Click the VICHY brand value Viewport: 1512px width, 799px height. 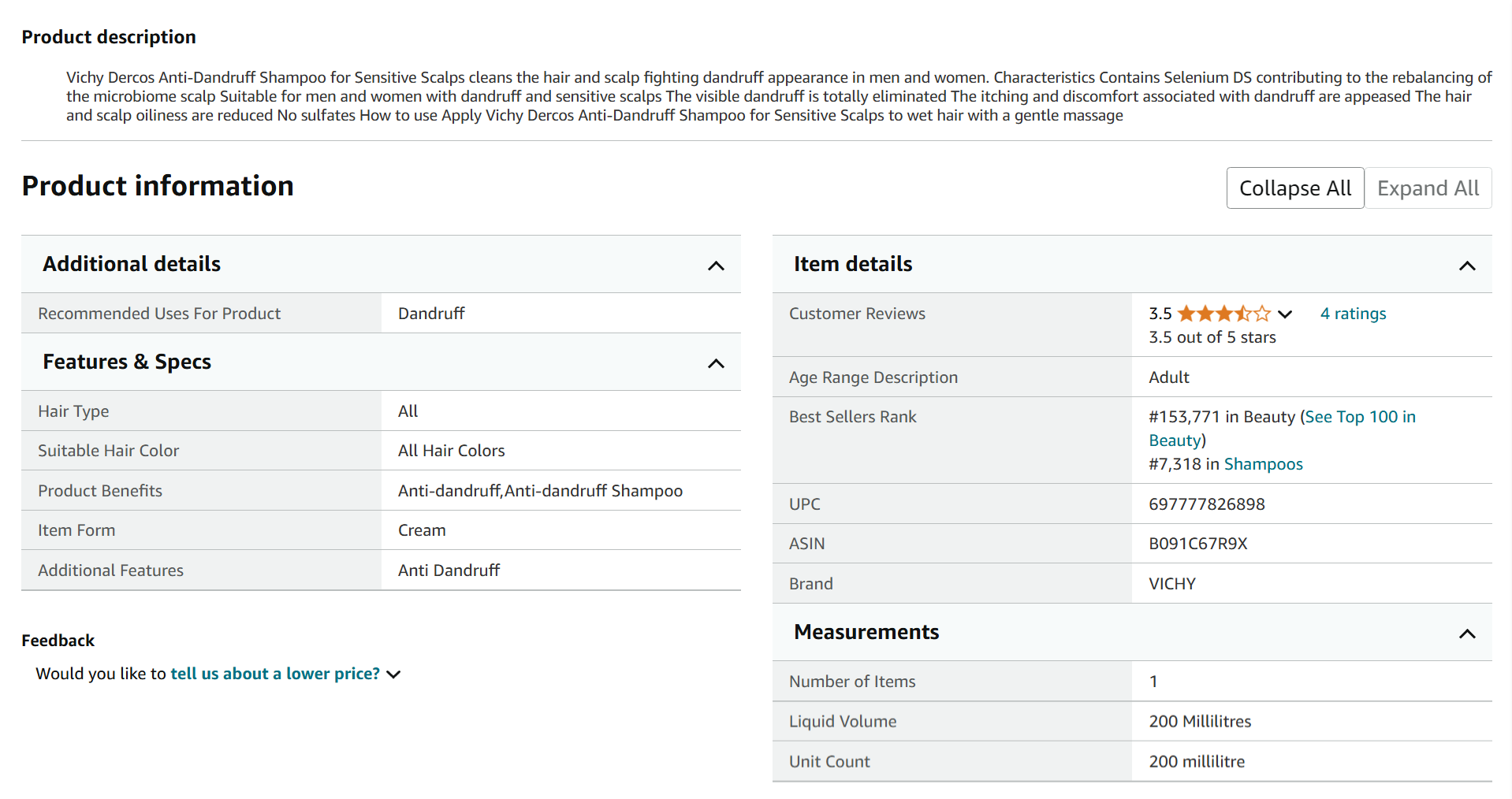click(x=1171, y=584)
